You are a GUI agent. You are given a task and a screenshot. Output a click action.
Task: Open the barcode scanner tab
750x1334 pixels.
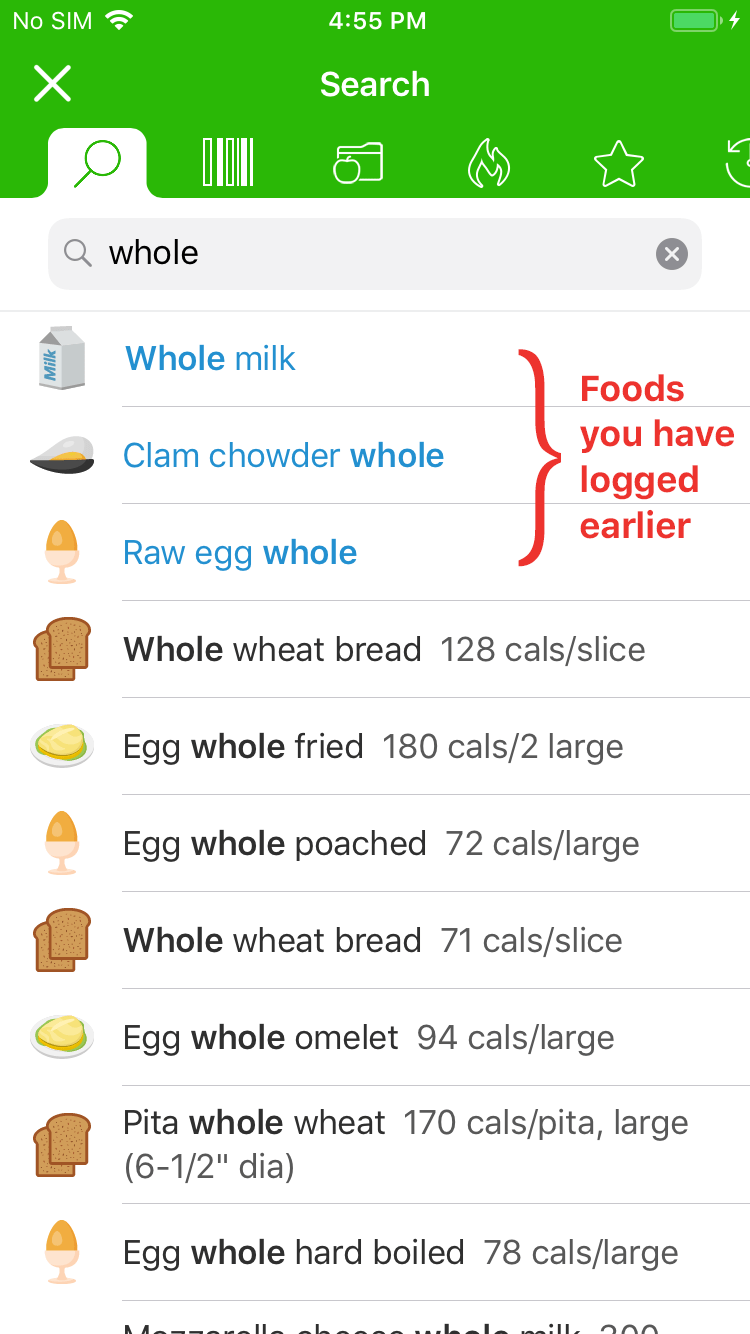(x=228, y=163)
